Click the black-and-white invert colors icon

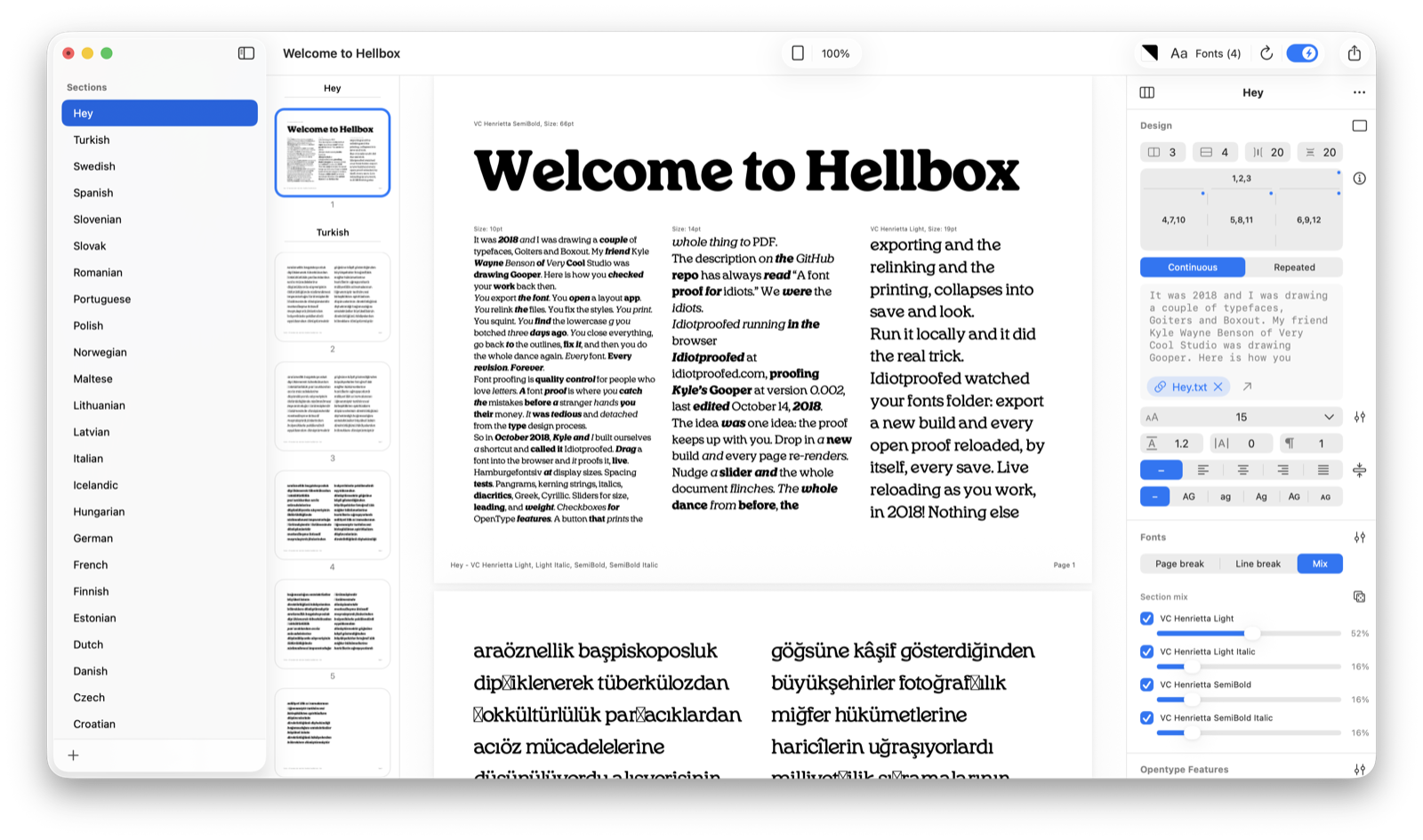coord(1150,53)
